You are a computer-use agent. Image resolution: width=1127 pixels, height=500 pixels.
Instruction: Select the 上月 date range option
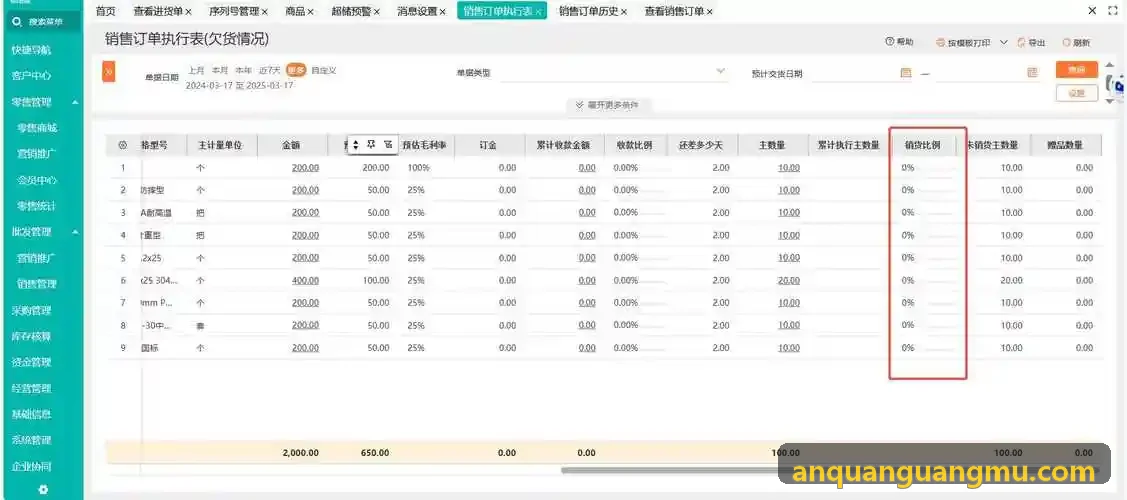pyautogui.click(x=196, y=70)
